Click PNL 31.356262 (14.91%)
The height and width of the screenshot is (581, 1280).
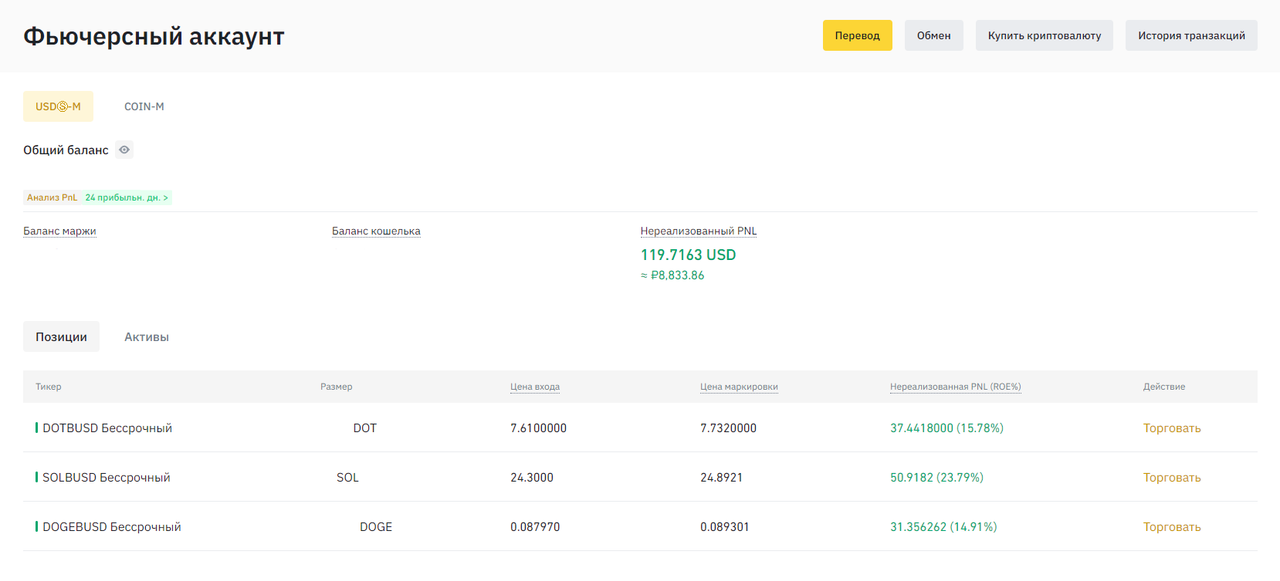(x=943, y=527)
